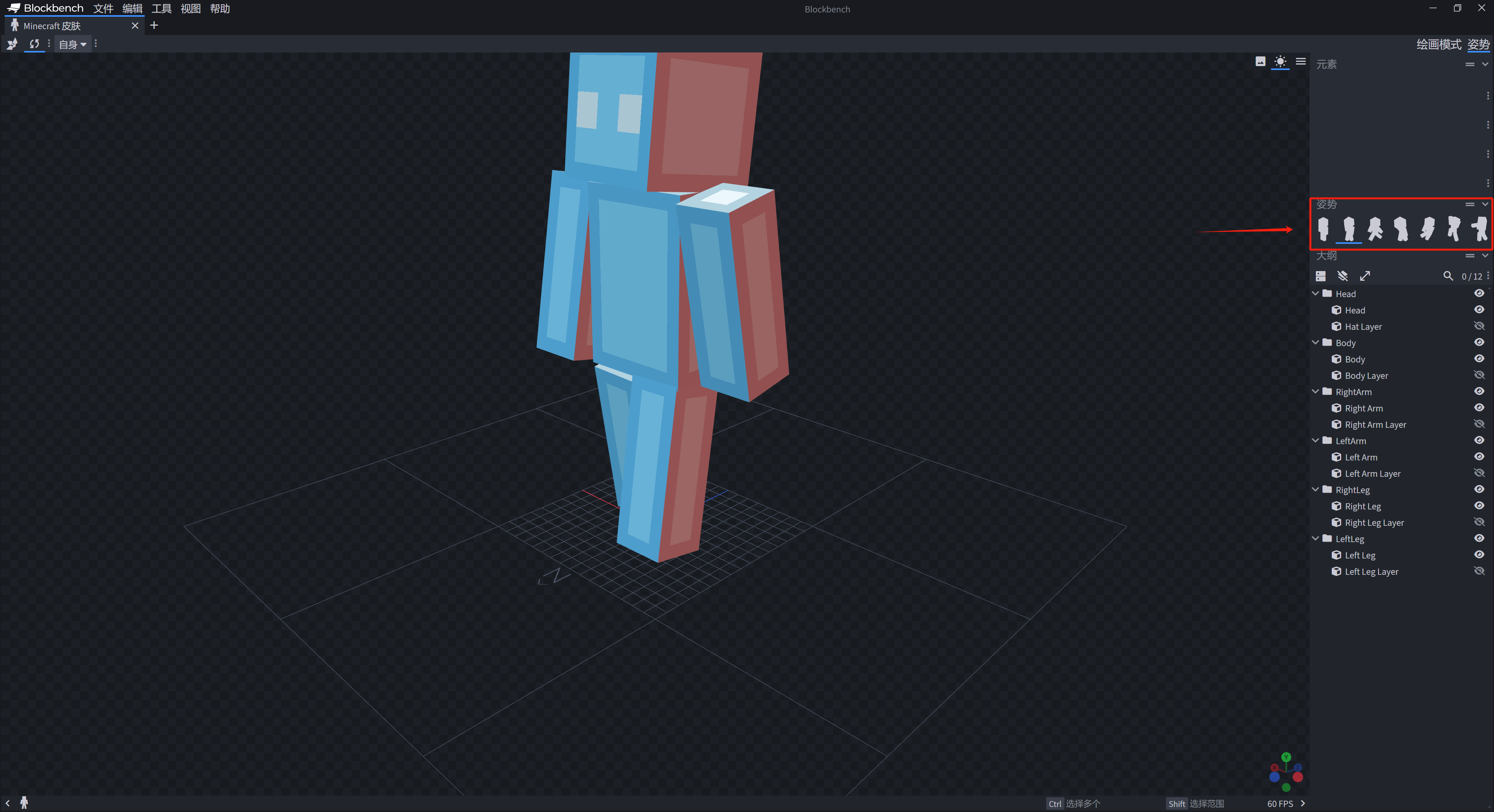Show the Left Leg Layer element
This screenshot has height=812, width=1494.
1479,571
